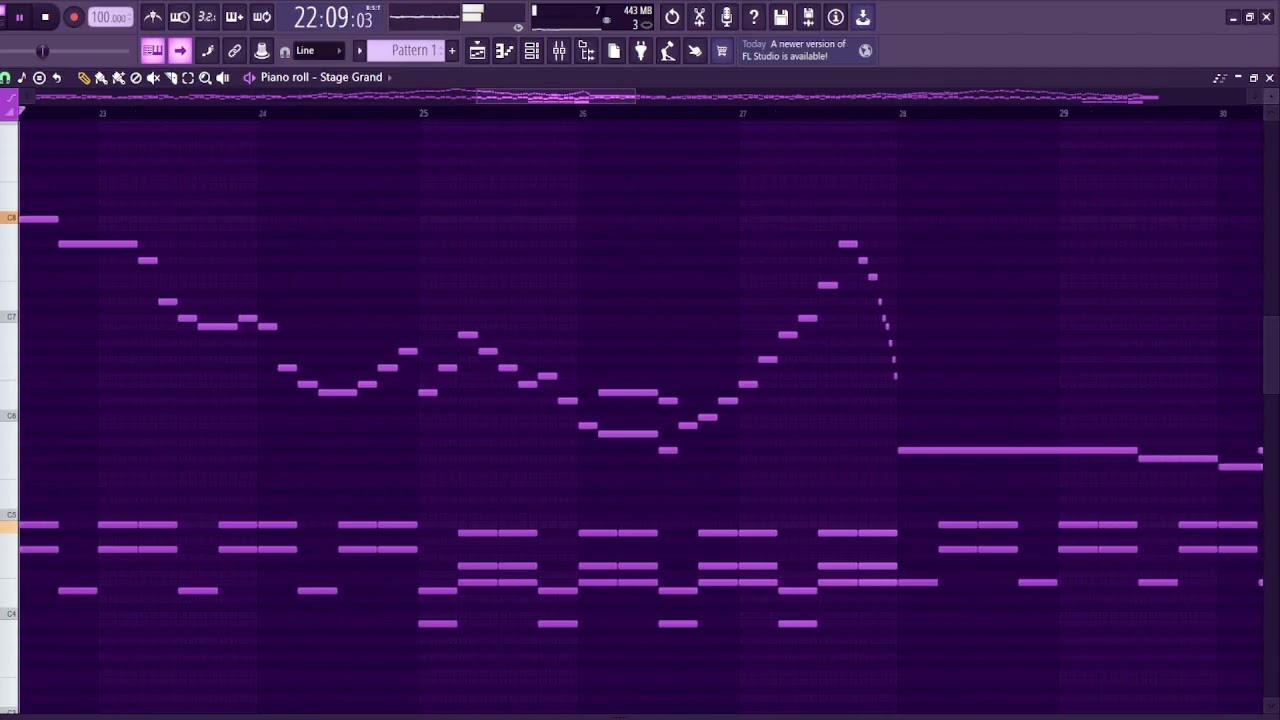Image resolution: width=1280 pixels, height=720 pixels.
Task: Click tempo tapper hammer icon
Action: (x=668, y=51)
